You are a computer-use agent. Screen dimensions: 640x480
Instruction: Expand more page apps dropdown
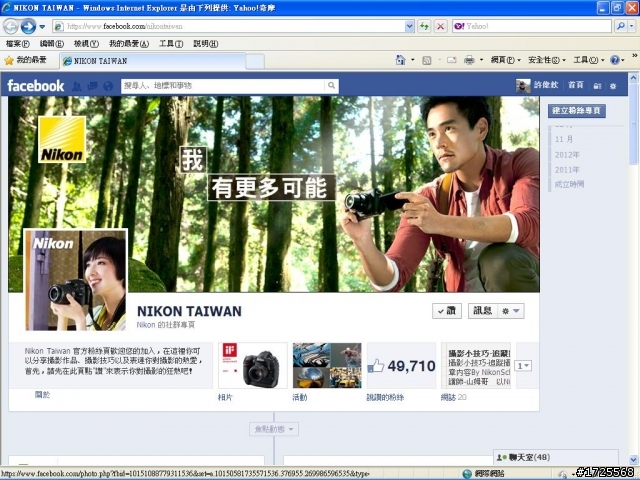point(523,366)
